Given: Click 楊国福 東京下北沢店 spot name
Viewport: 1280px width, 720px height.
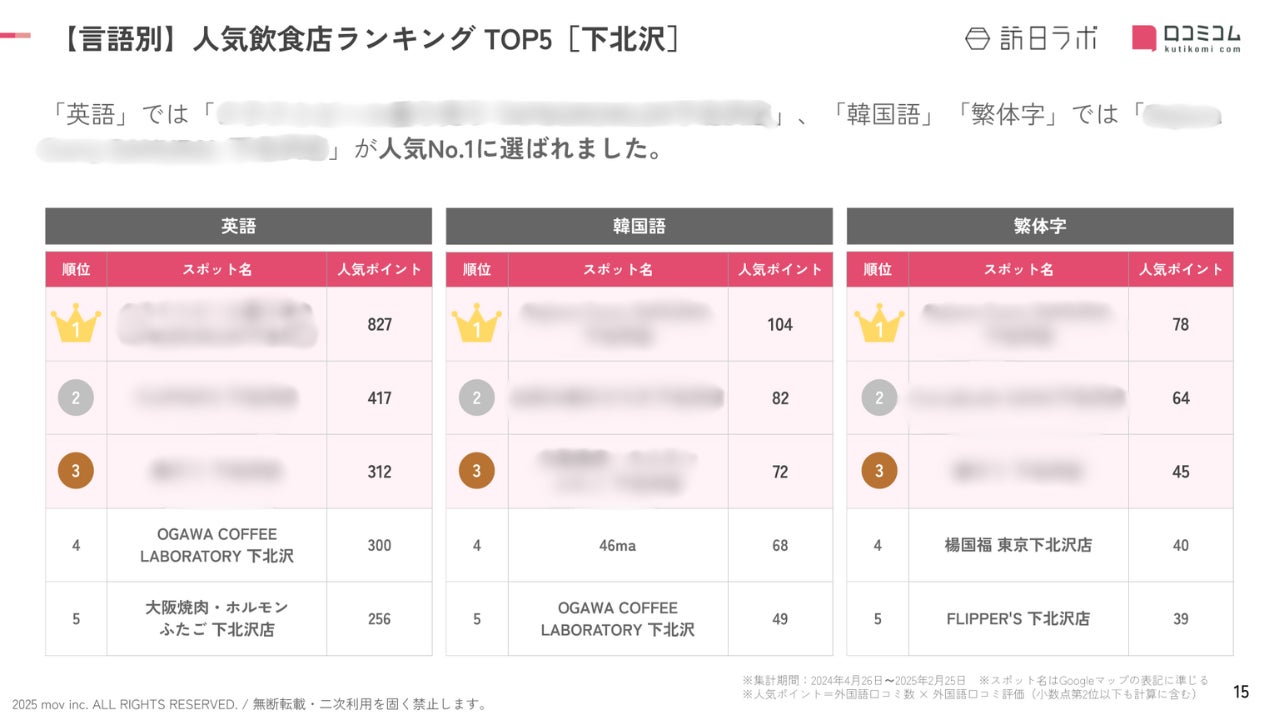Looking at the screenshot, I should [x=1018, y=545].
